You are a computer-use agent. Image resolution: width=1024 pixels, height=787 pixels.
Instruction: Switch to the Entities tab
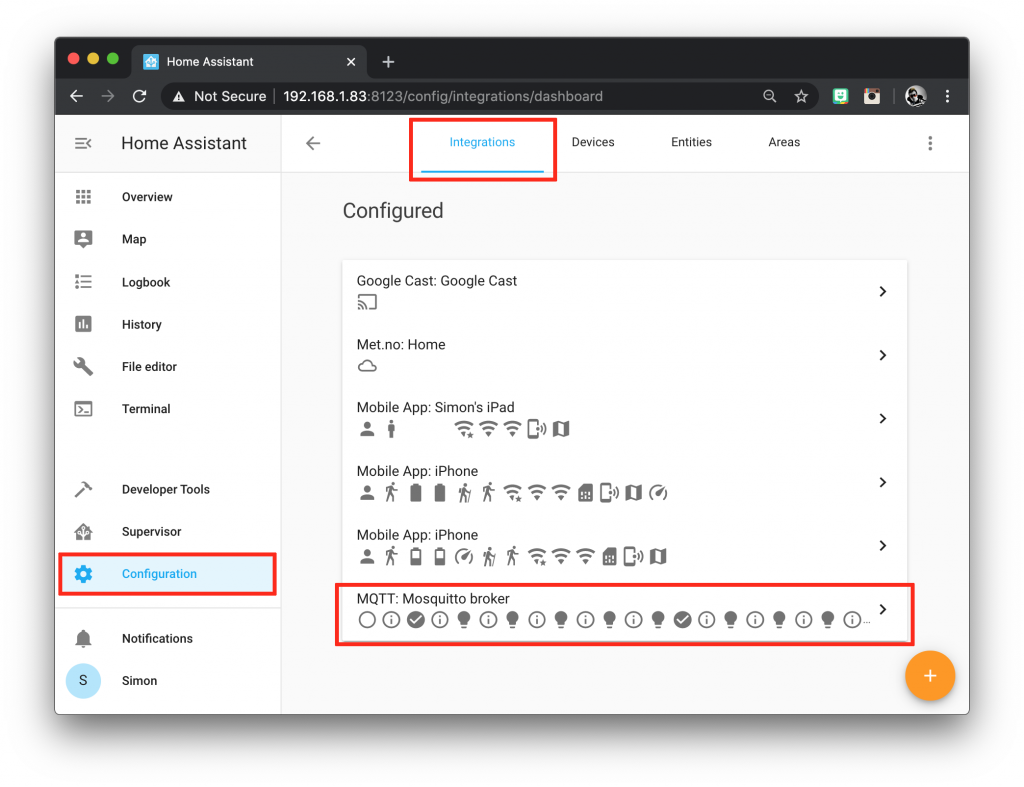pos(691,142)
